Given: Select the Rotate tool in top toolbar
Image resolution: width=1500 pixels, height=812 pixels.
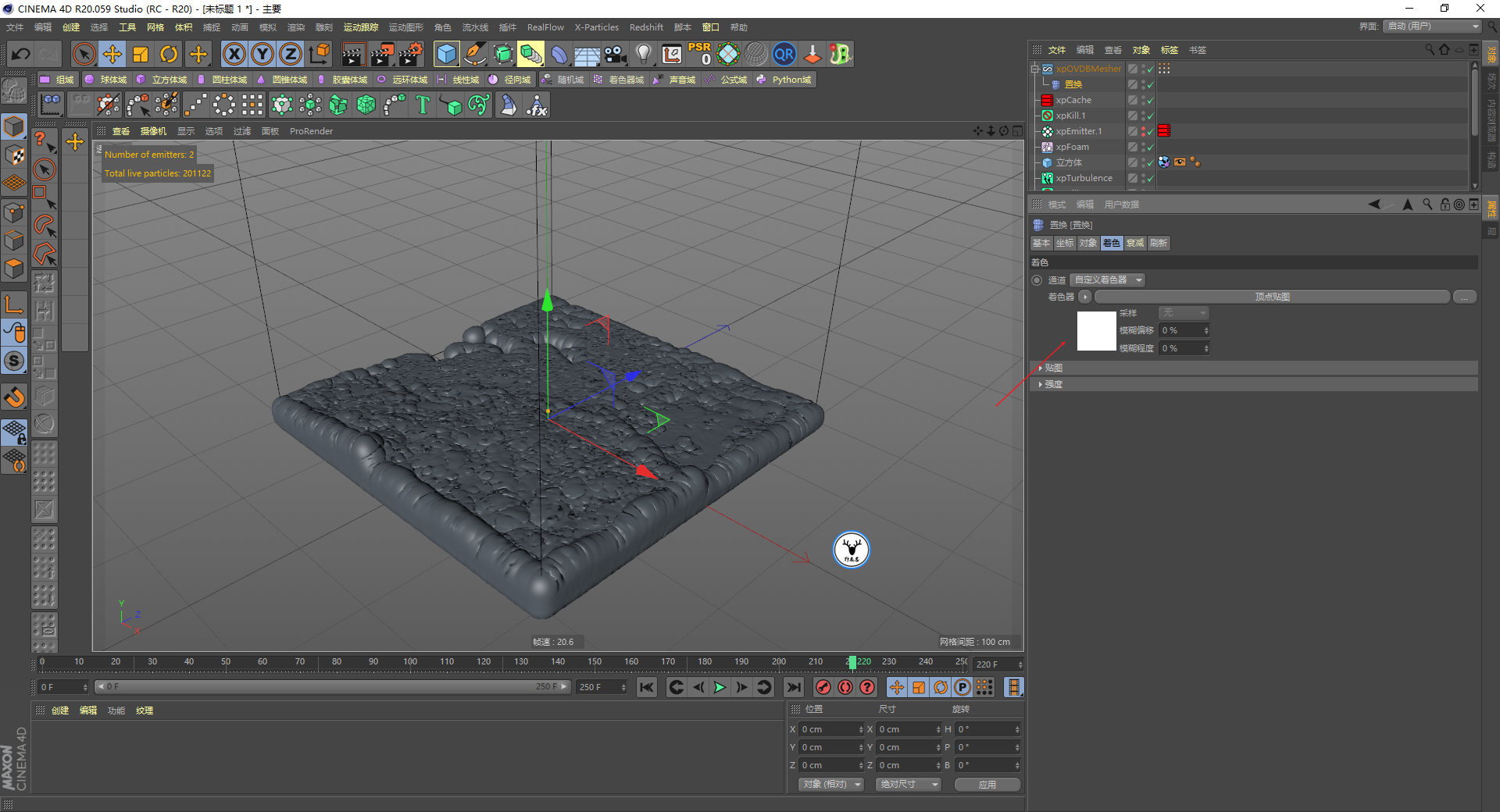Looking at the screenshot, I should 169,54.
